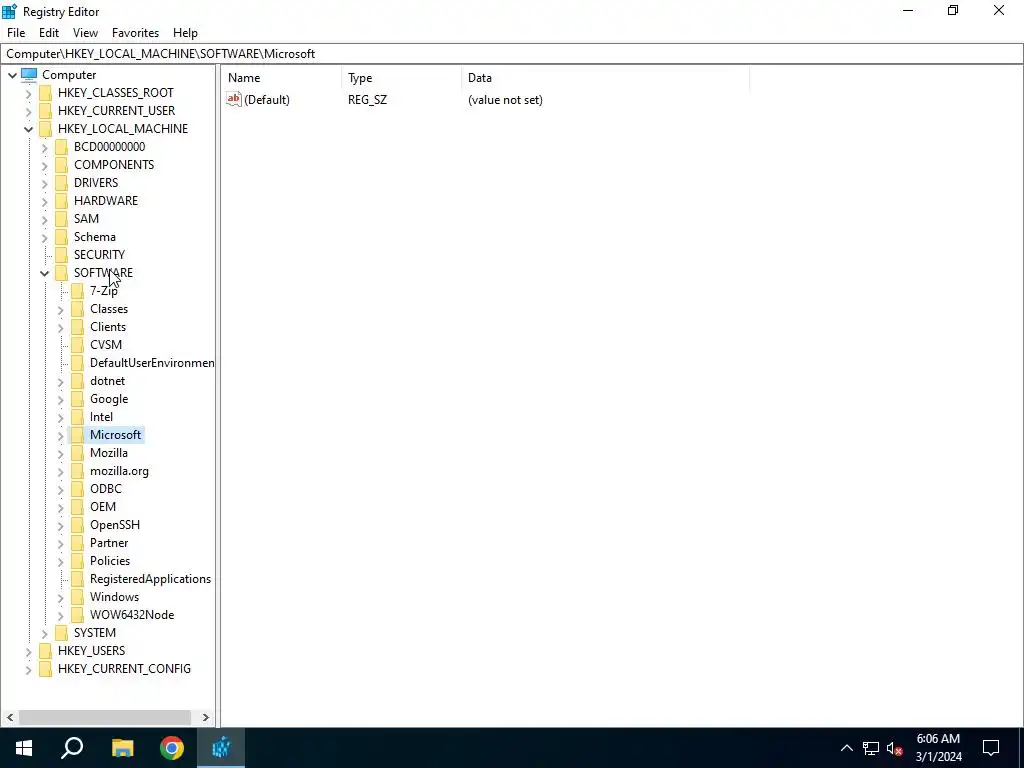Sort values by Type column header
The width and height of the screenshot is (1024, 768).
pos(401,78)
